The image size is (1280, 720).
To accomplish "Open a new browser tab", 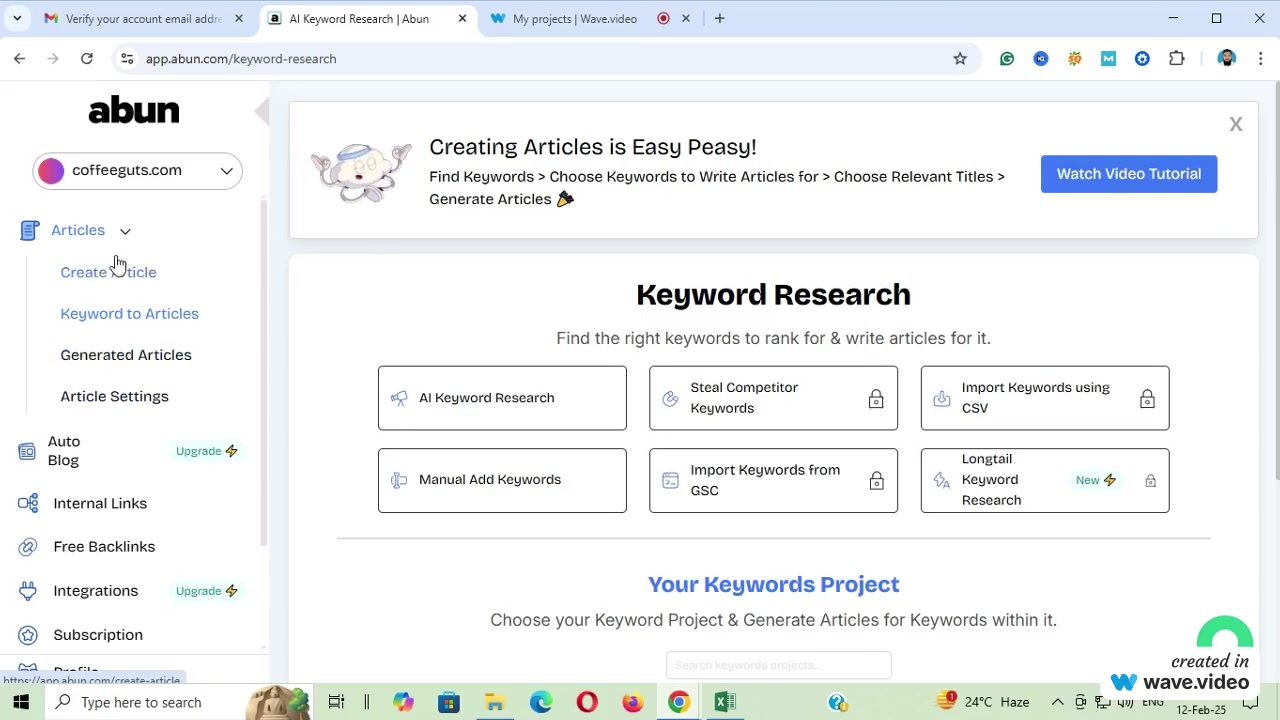I will pos(719,18).
